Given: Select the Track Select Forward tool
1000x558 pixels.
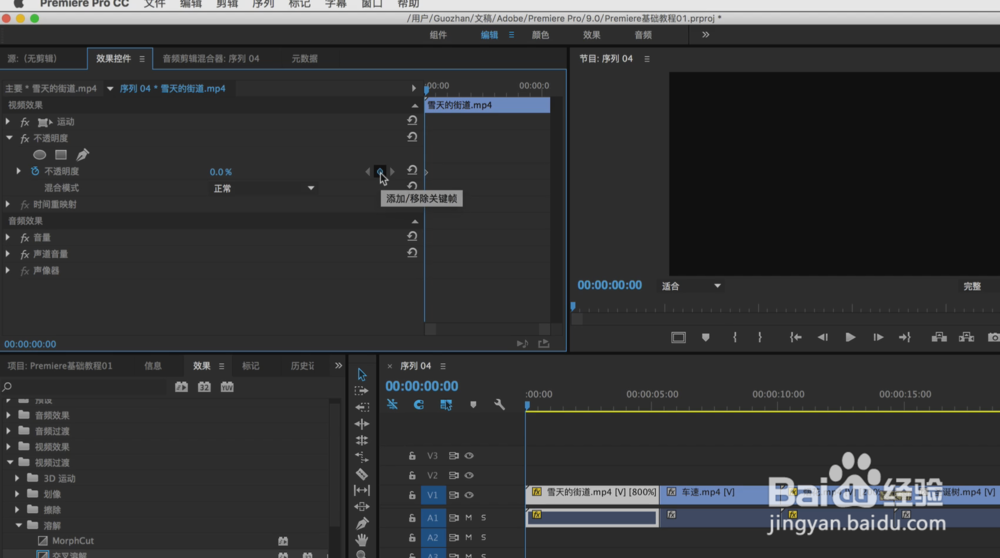Looking at the screenshot, I should (362, 390).
